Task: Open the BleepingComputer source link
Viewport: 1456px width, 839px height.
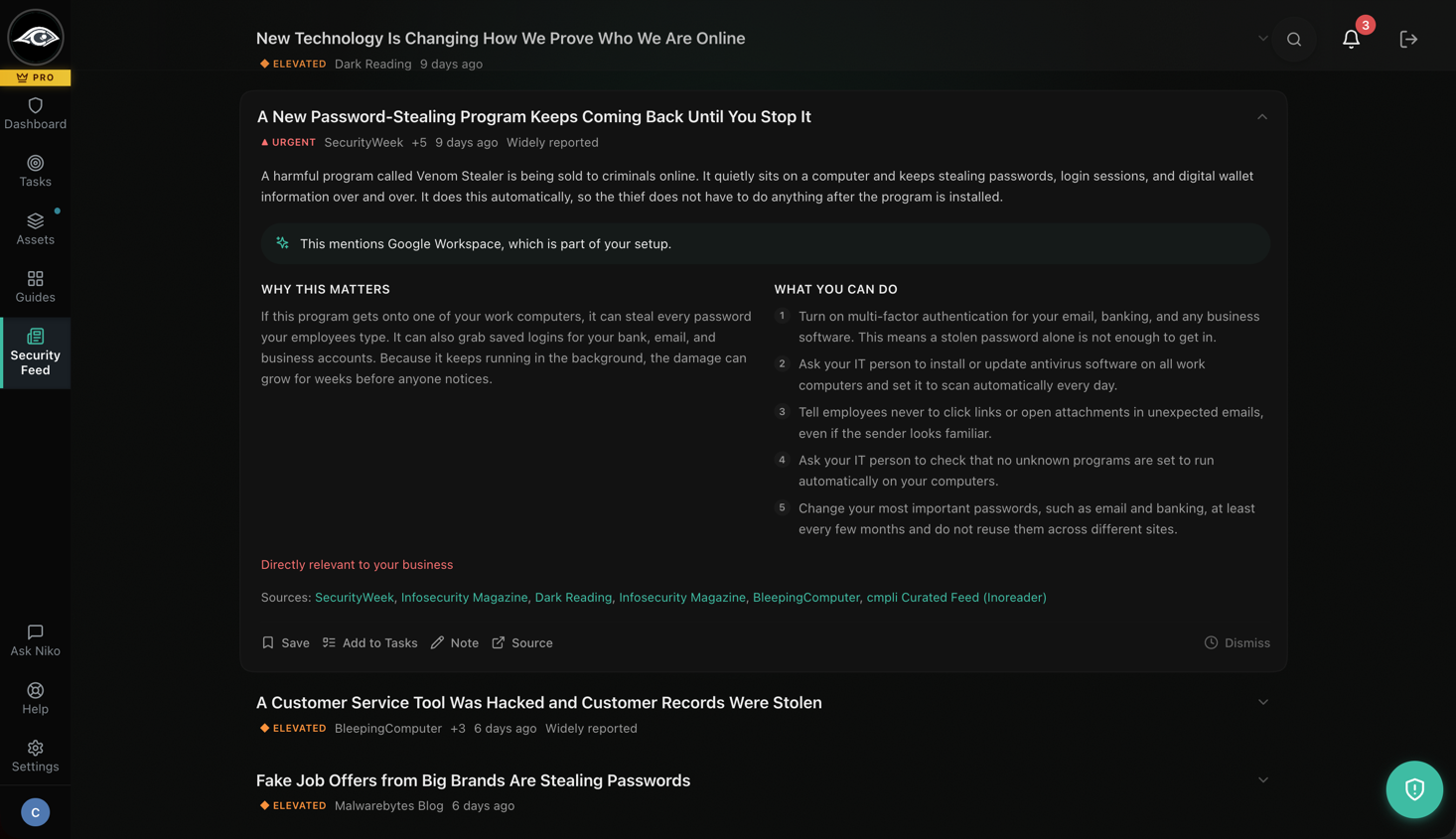Action: coord(805,598)
